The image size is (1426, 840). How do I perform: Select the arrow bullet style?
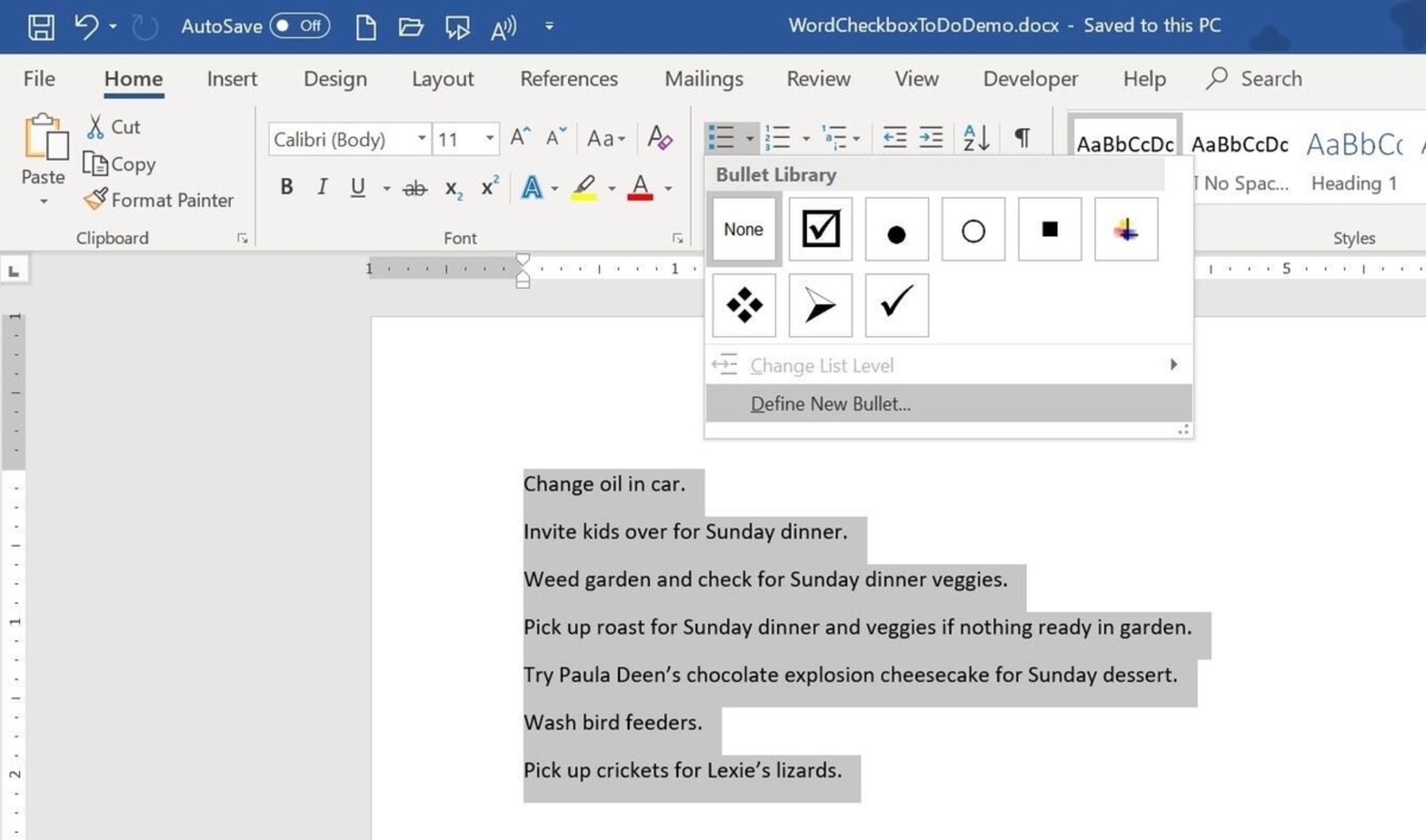tap(819, 305)
